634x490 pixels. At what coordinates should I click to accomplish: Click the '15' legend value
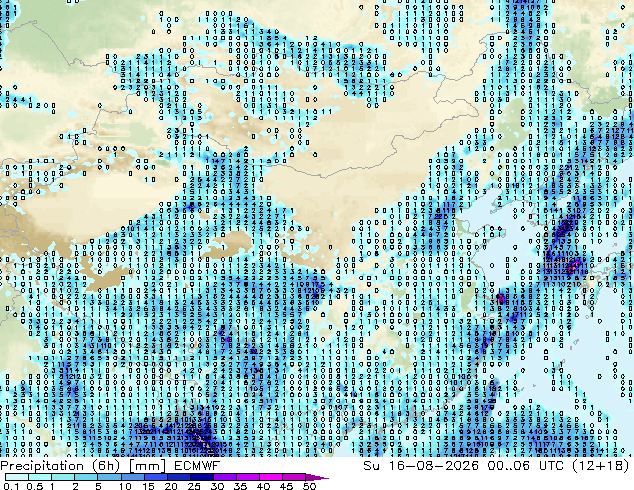point(148,486)
